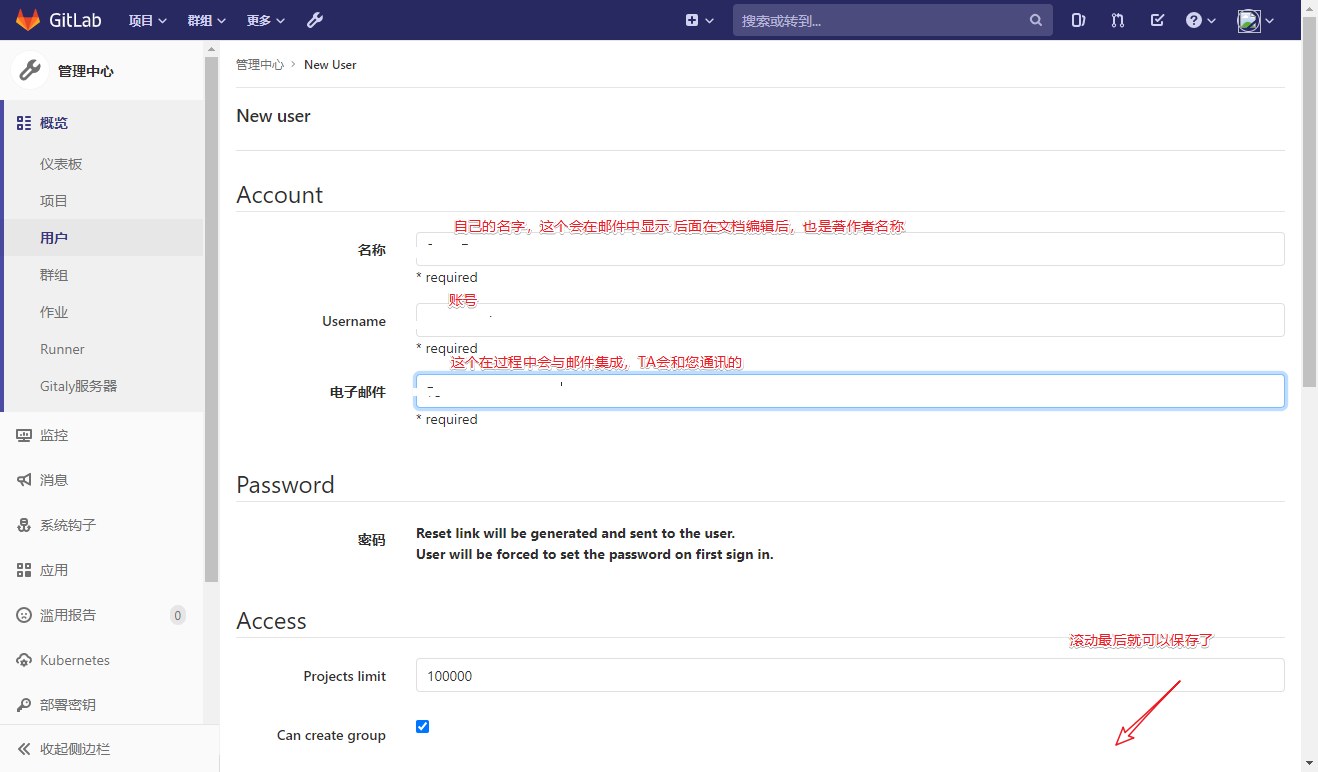Viewport: 1318px width, 772px height.
Task: Open 项目 in the sidebar
Action: [54, 201]
